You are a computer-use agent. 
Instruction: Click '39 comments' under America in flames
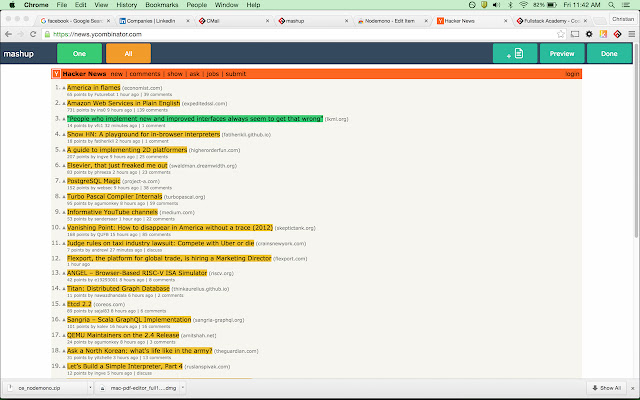point(158,94)
